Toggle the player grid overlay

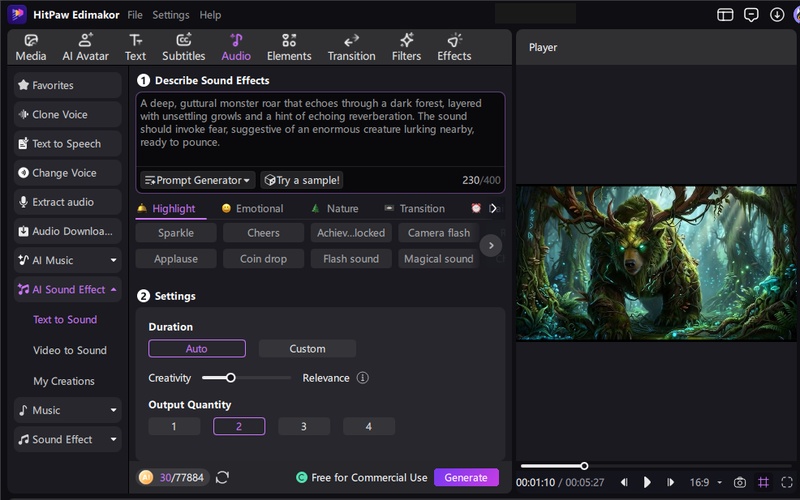click(763, 482)
